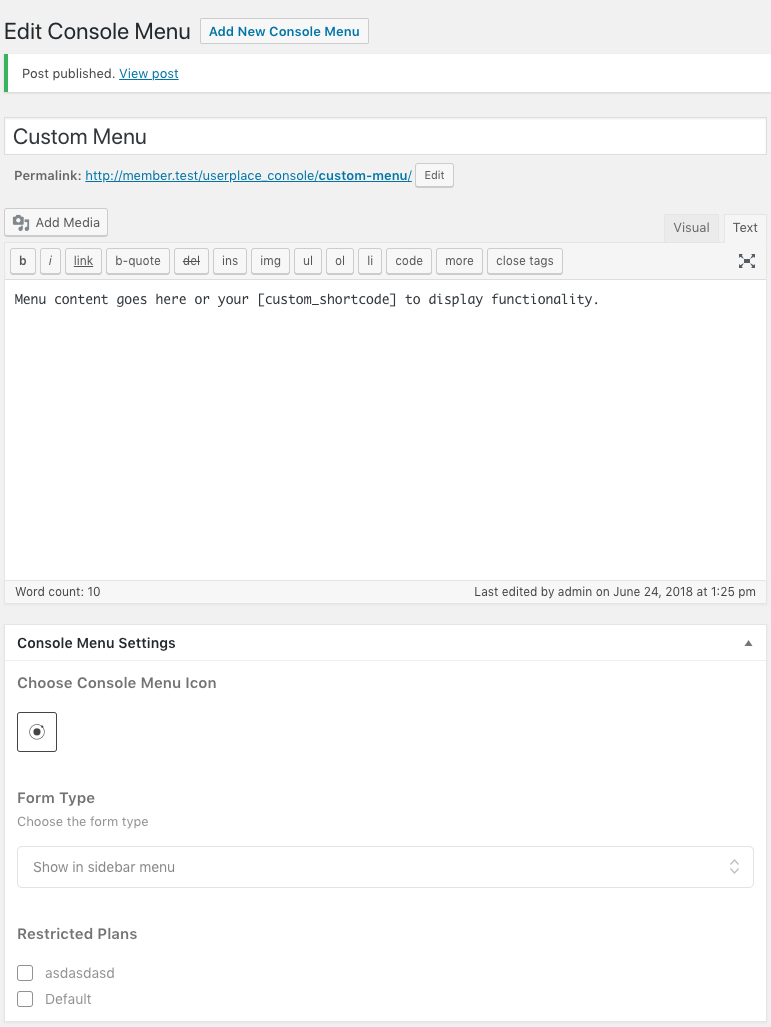The image size is (771, 1027).
Task: Enable the Default restricted plan checkbox
Action: pyautogui.click(x=25, y=999)
